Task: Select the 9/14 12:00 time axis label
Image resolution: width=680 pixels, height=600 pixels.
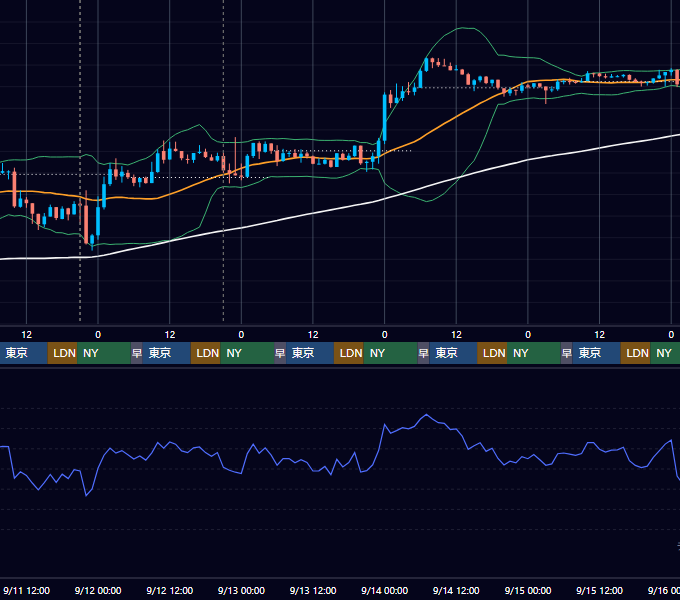Action: 456,590
